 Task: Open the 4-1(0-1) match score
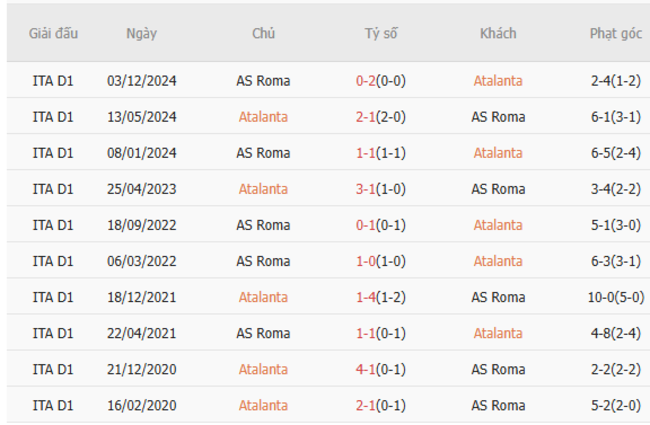[380, 369]
